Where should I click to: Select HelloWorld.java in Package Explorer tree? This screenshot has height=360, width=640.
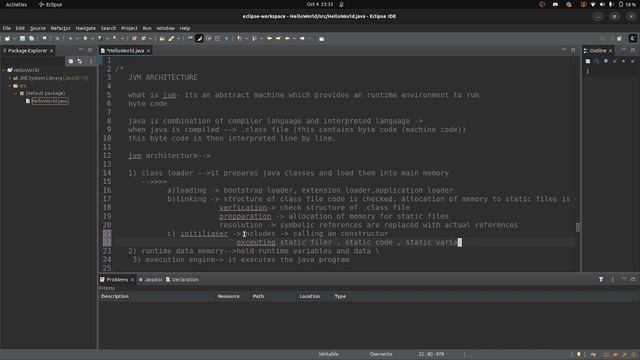(49, 101)
